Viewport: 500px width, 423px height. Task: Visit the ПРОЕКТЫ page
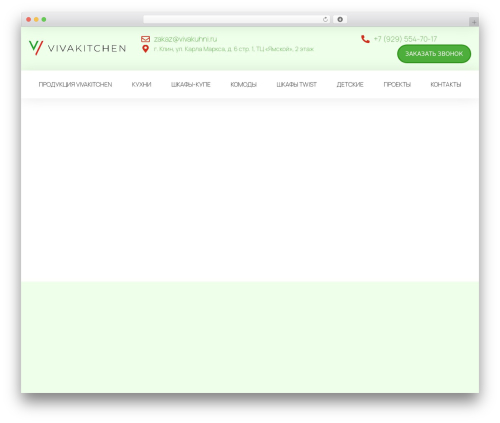[397, 85]
